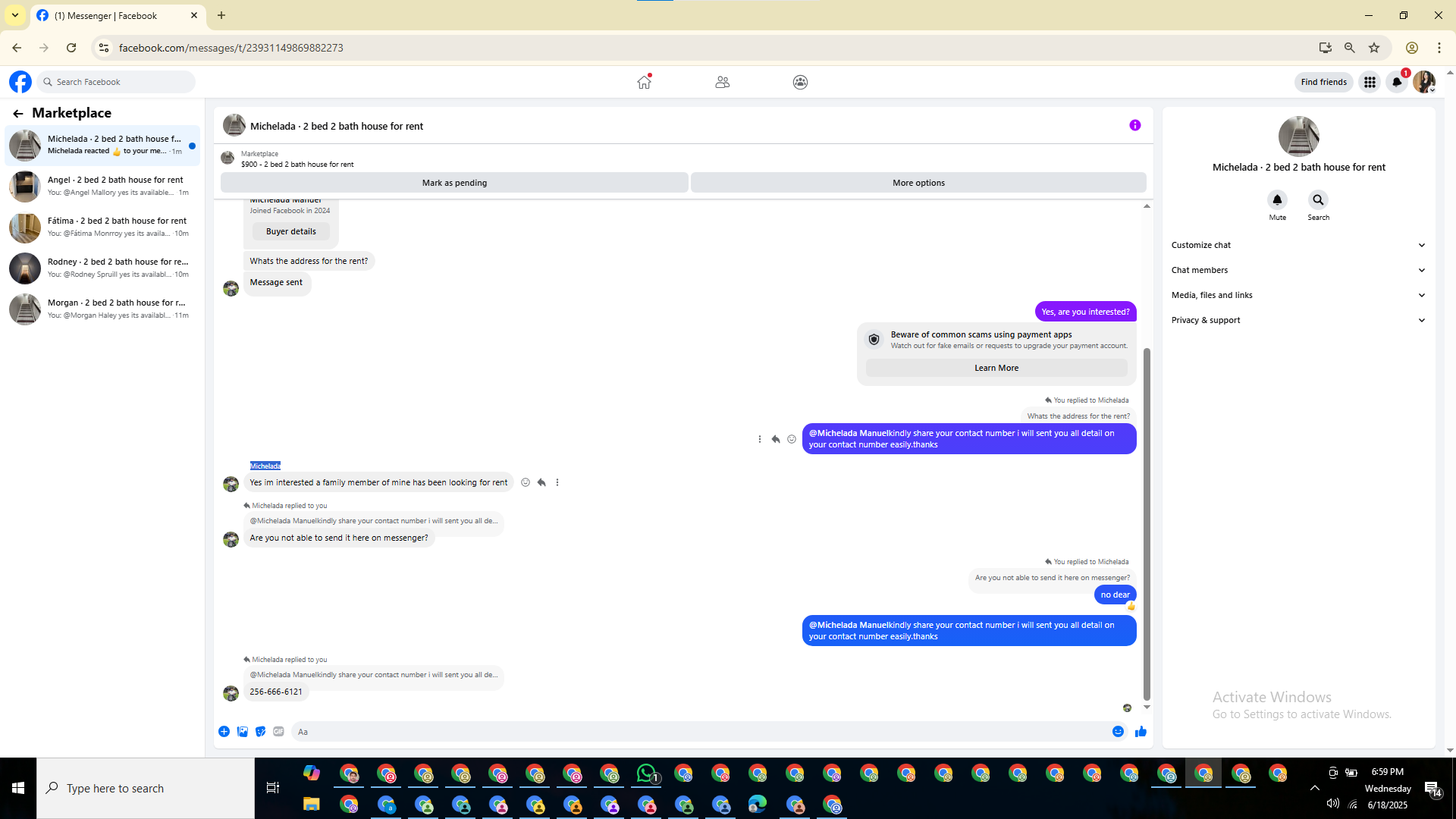Screen dimensions: 1456x819
Task: Attach a photo with the composer image icon
Action: tap(243, 732)
